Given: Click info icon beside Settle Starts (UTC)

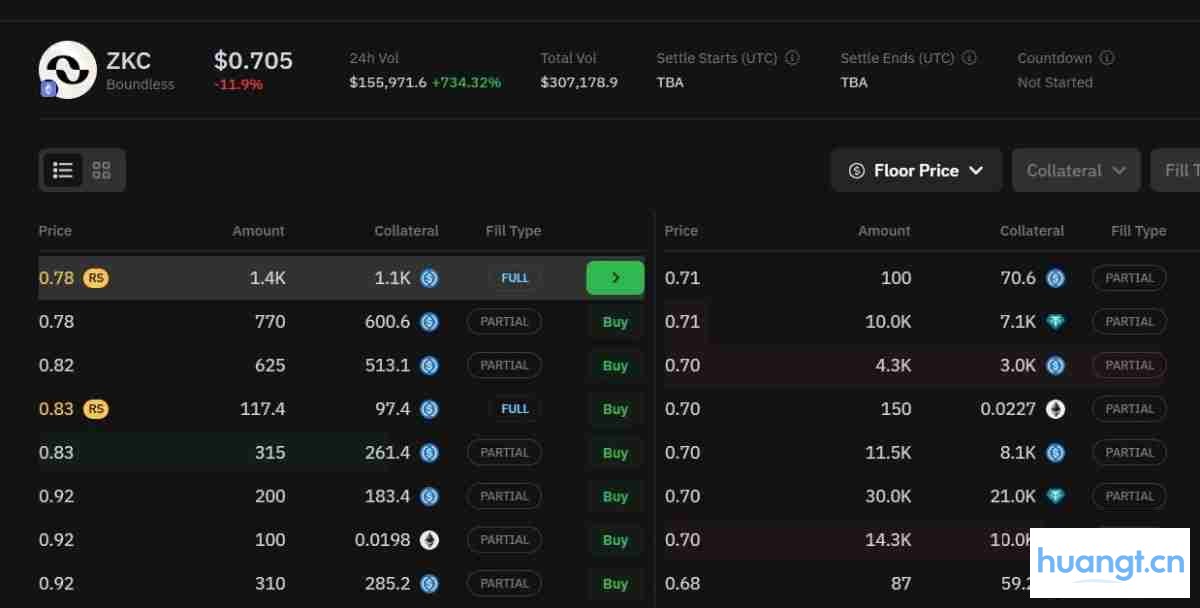Looking at the screenshot, I should coord(792,58).
